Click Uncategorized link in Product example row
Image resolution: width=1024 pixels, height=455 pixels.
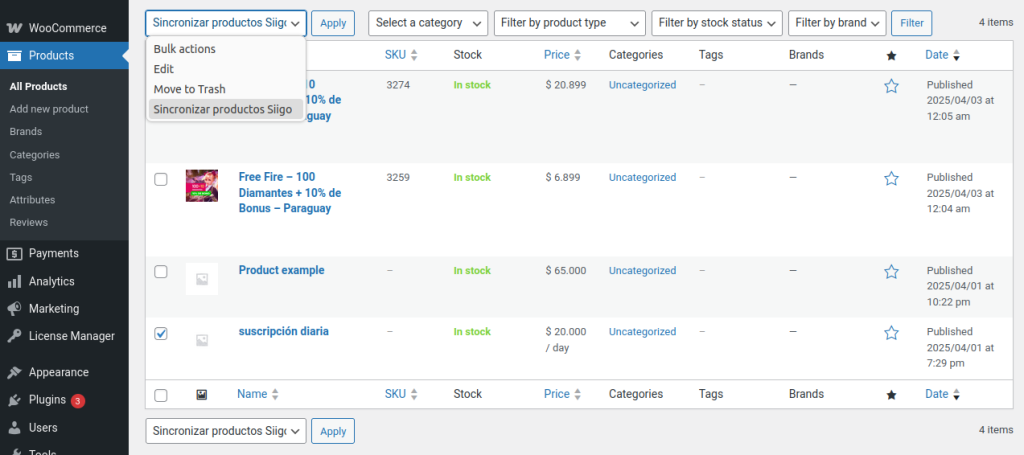point(643,270)
